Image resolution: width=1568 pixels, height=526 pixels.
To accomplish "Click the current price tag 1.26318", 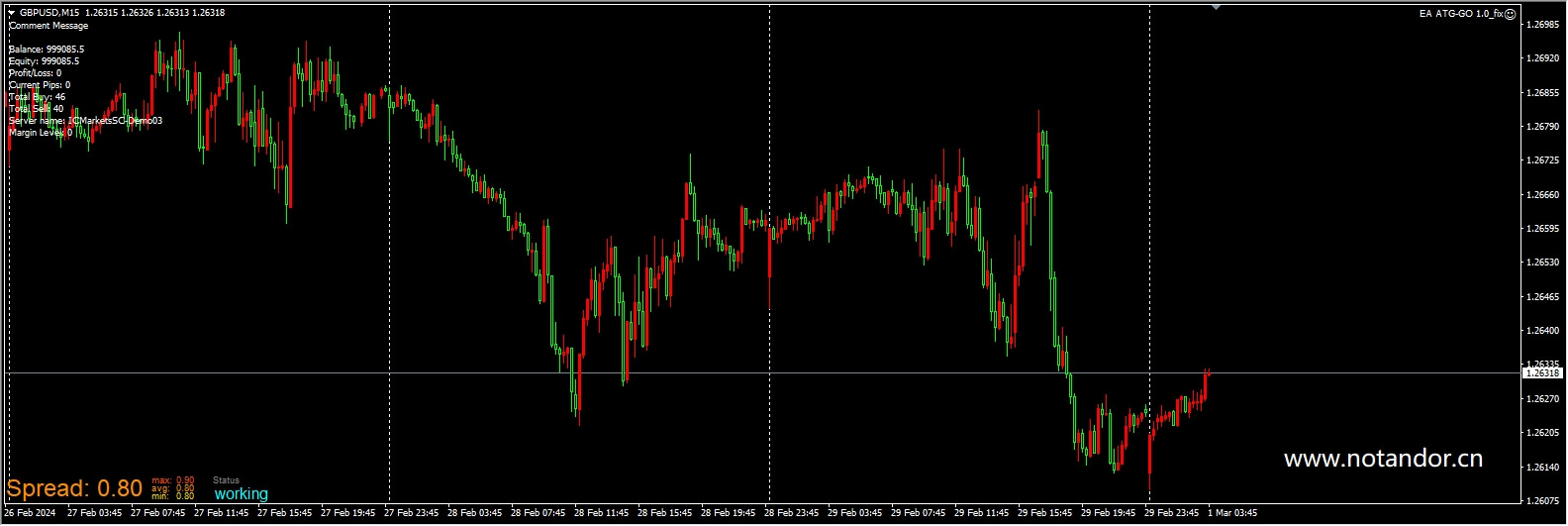I will 1541,373.
